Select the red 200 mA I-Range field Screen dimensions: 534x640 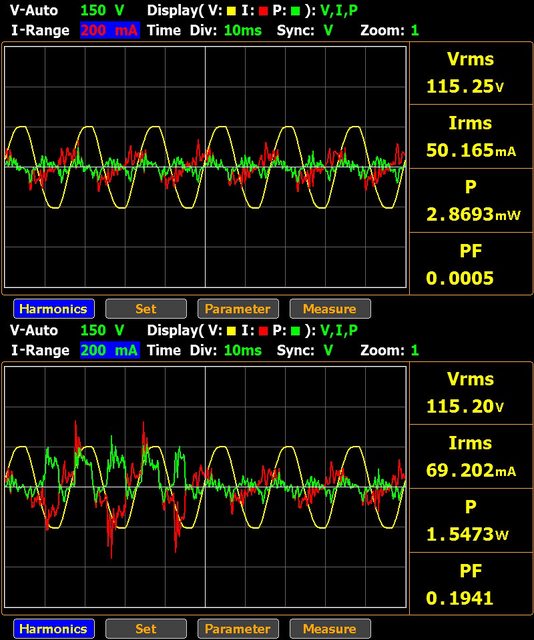pos(110,30)
